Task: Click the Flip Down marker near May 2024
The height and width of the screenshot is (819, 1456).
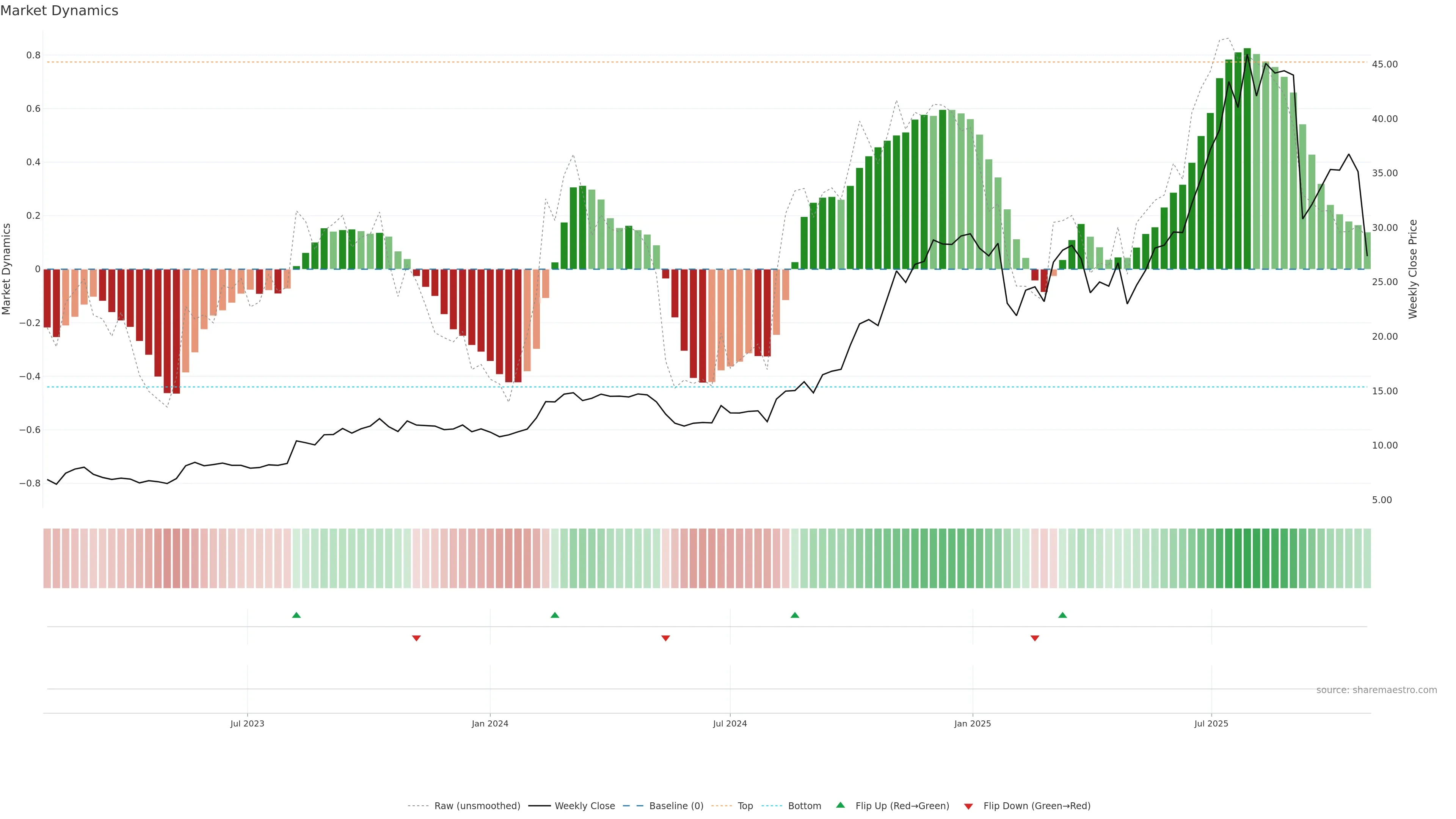Action: (665, 638)
